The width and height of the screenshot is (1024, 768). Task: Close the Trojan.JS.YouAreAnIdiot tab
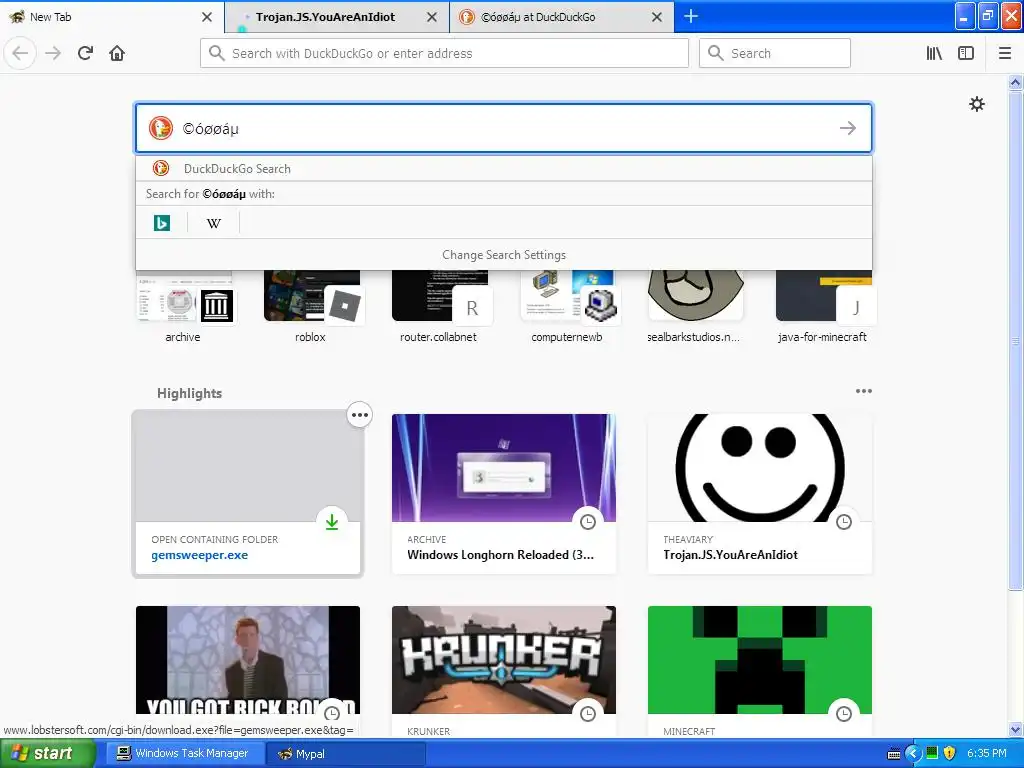(432, 17)
